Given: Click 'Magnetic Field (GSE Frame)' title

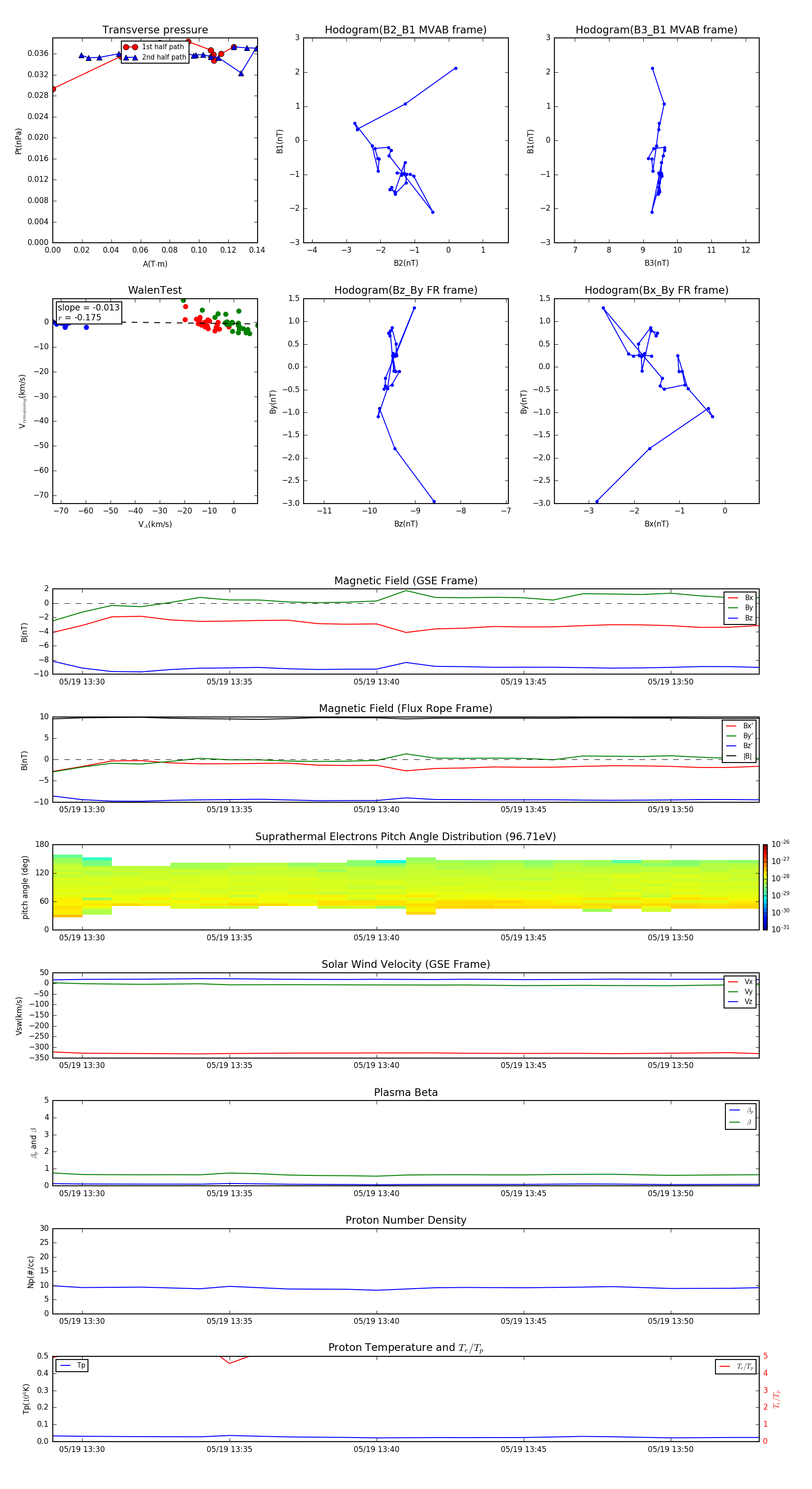Looking at the screenshot, I should coord(406,581).
